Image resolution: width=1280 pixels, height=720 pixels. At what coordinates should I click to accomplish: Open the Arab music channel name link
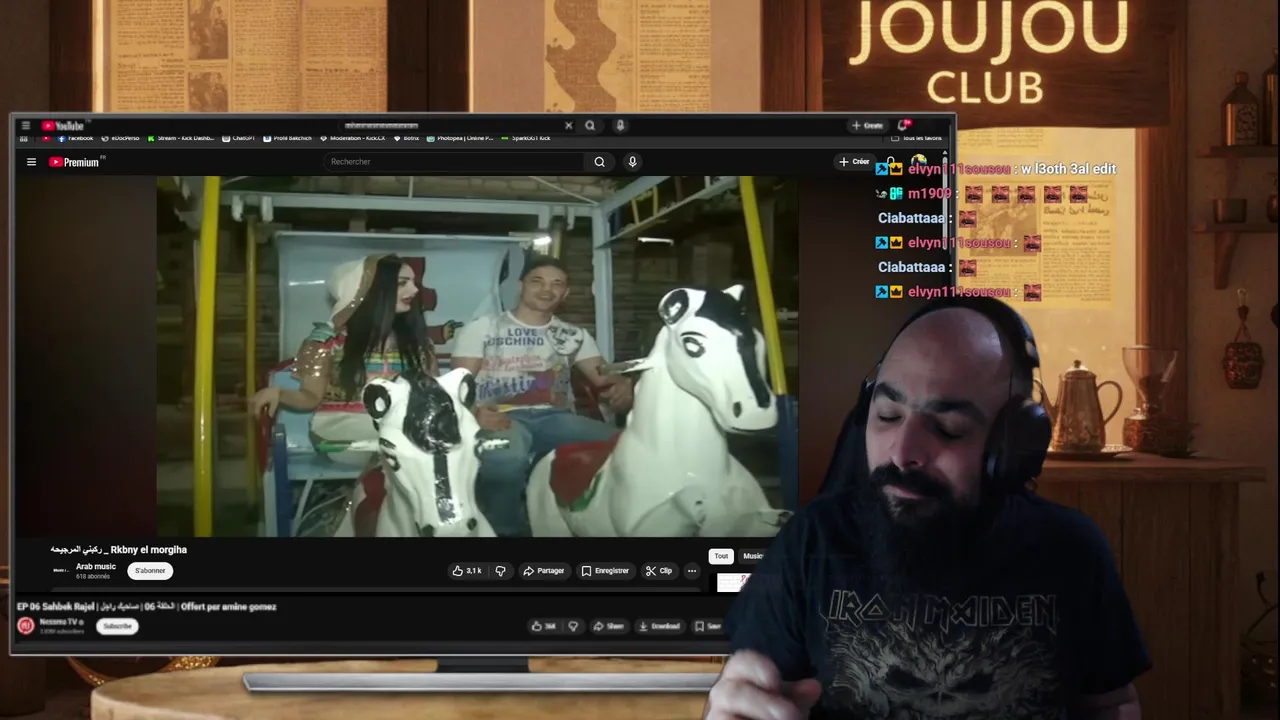click(x=96, y=567)
